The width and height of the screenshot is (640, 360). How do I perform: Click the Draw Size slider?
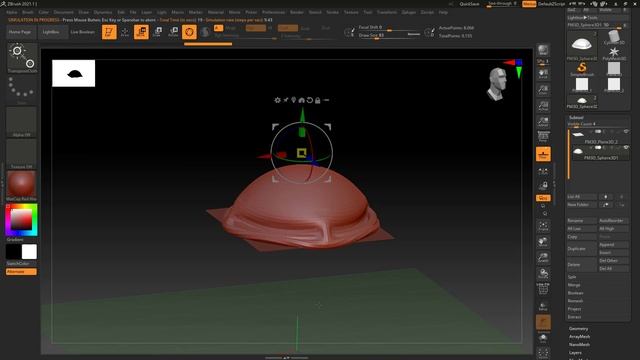389,36
